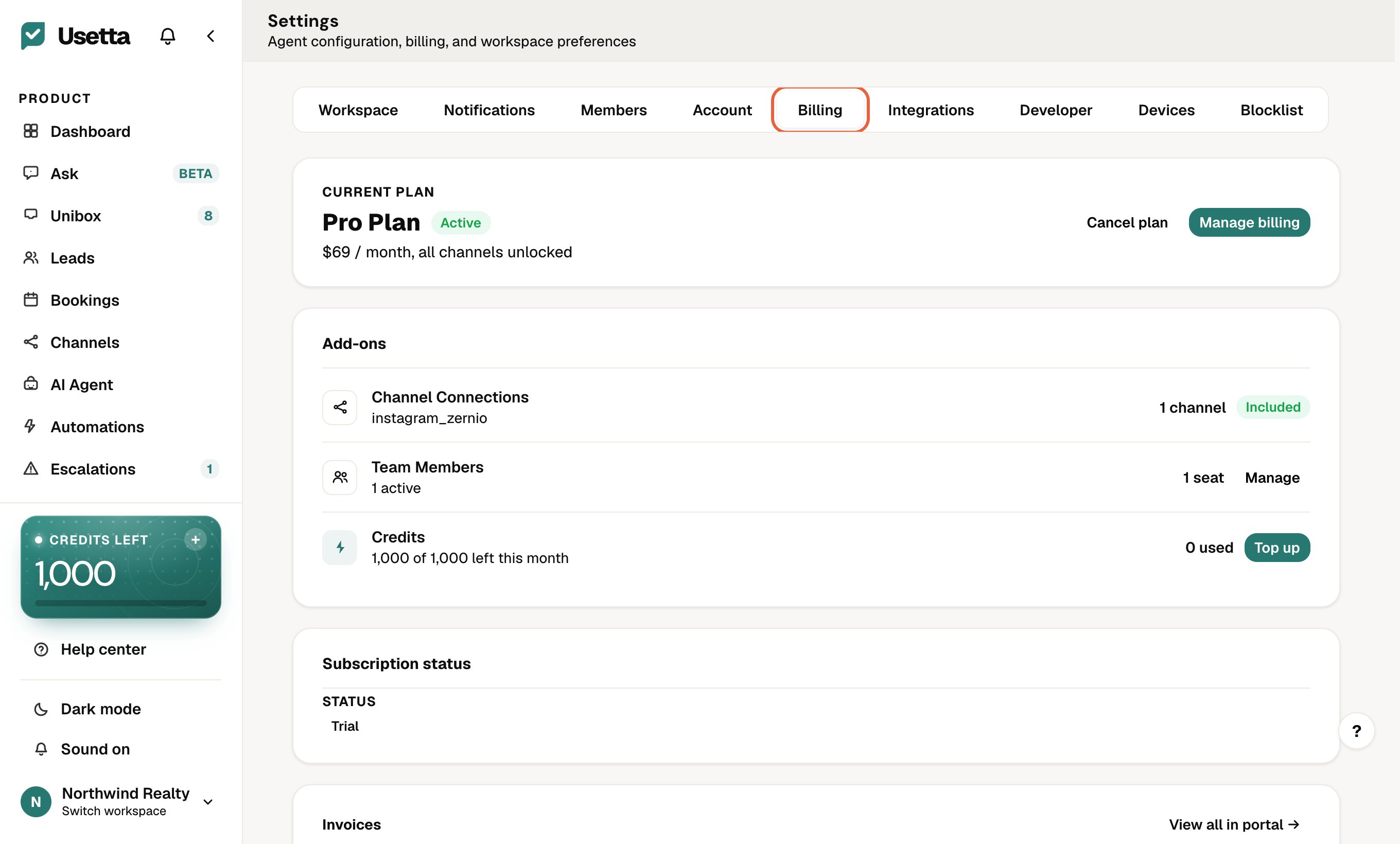Click the Bookings calendar icon
Viewport: 1400px width, 844px height.
pyautogui.click(x=31, y=300)
